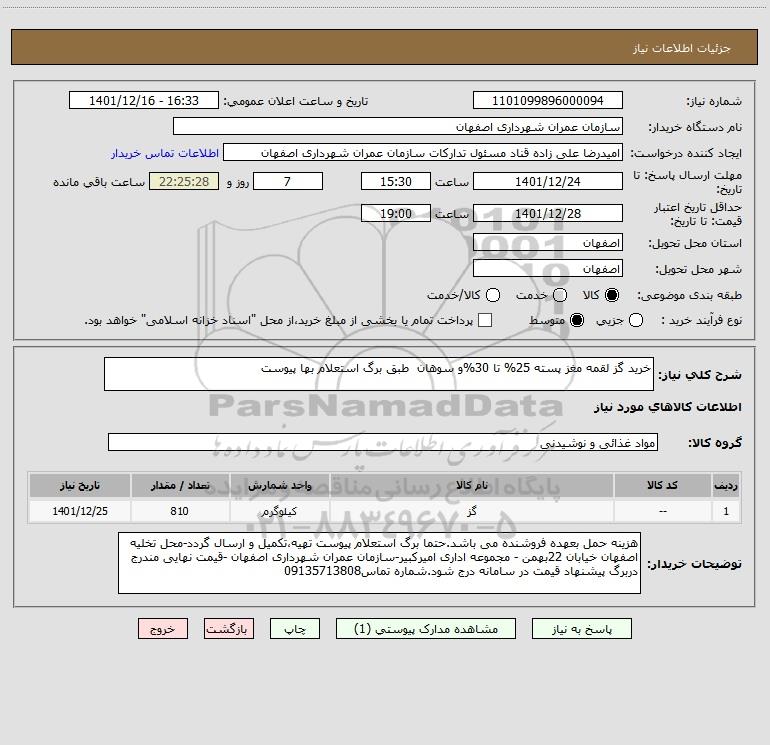Image resolution: width=770 pixels, height=745 pixels.
Task: Choose متوسط purchase process option
Action: pyautogui.click(x=577, y=320)
